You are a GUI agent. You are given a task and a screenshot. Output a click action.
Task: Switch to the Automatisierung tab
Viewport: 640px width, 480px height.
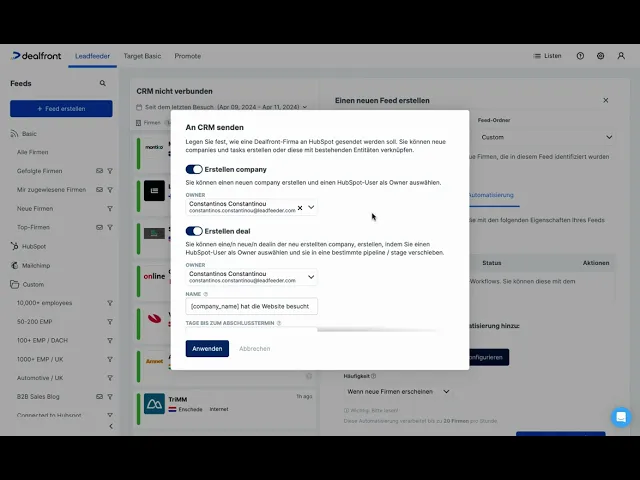[x=491, y=195]
